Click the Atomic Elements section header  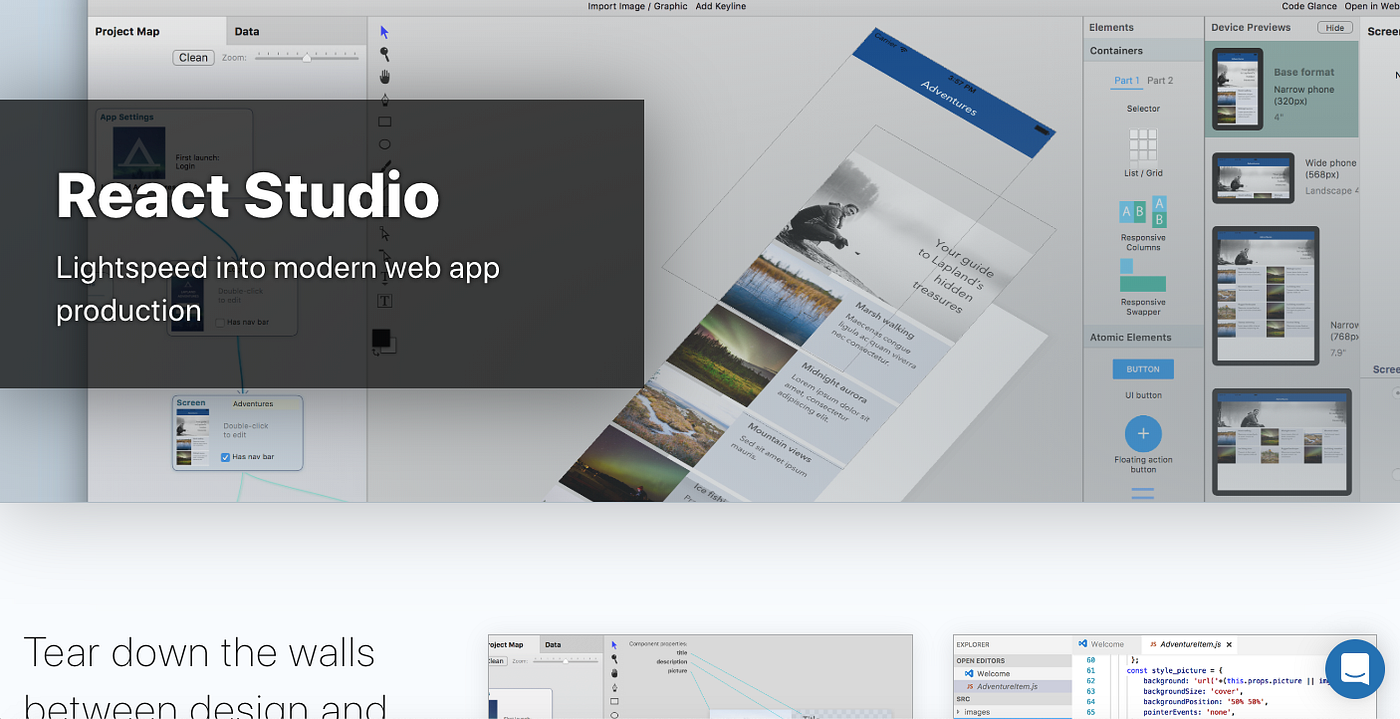click(x=1144, y=337)
